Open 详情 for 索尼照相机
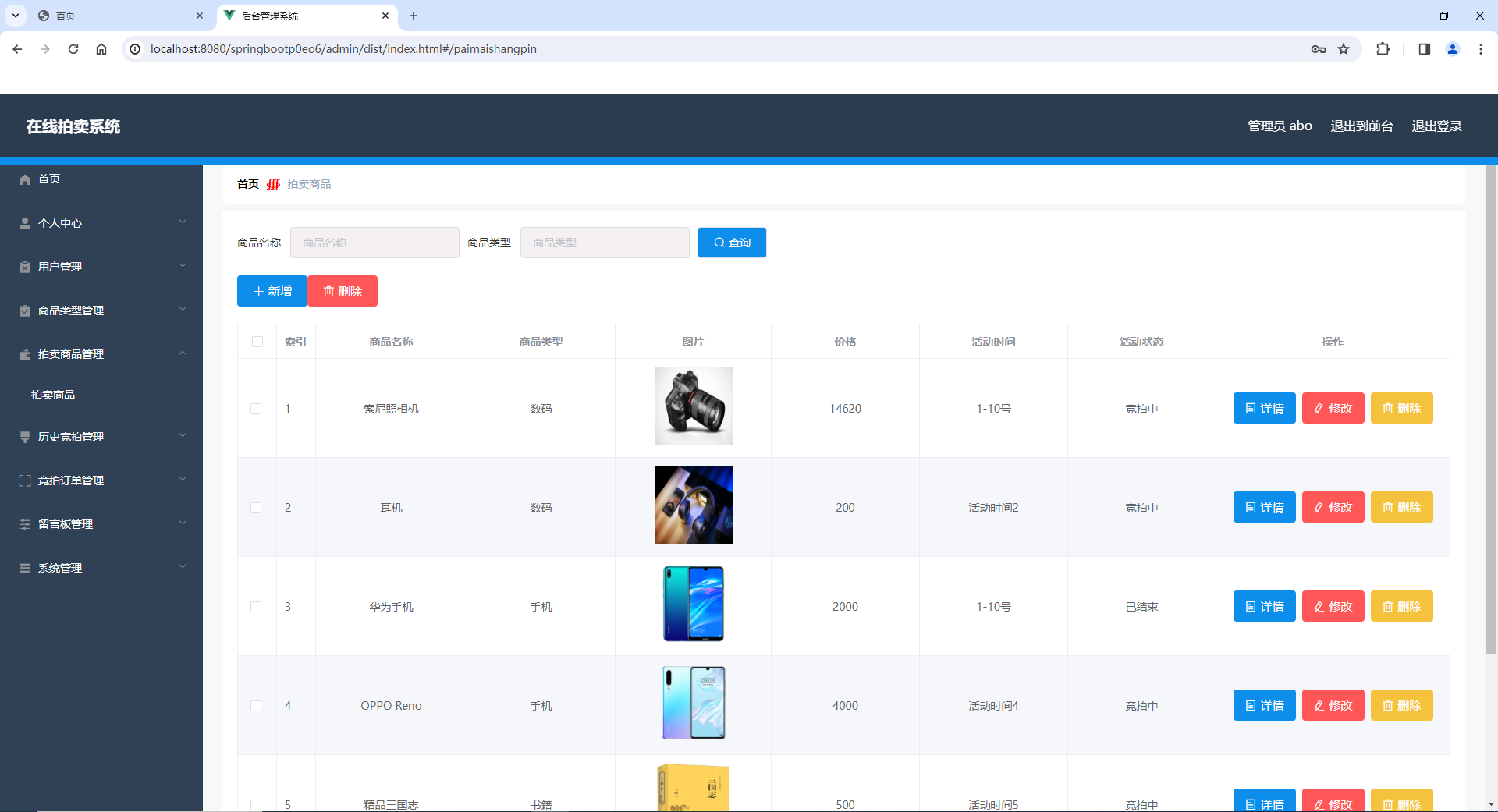 click(1264, 408)
